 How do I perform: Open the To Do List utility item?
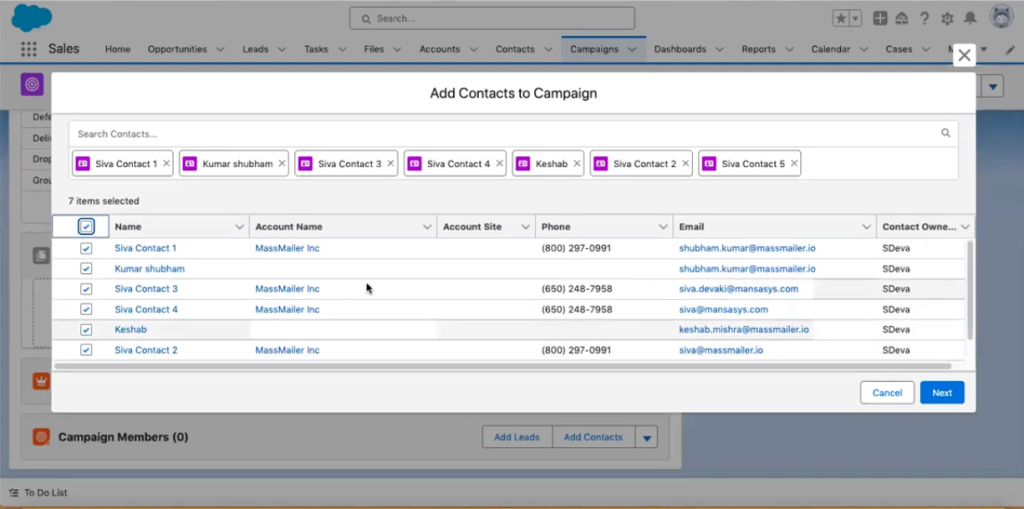click(x=38, y=493)
